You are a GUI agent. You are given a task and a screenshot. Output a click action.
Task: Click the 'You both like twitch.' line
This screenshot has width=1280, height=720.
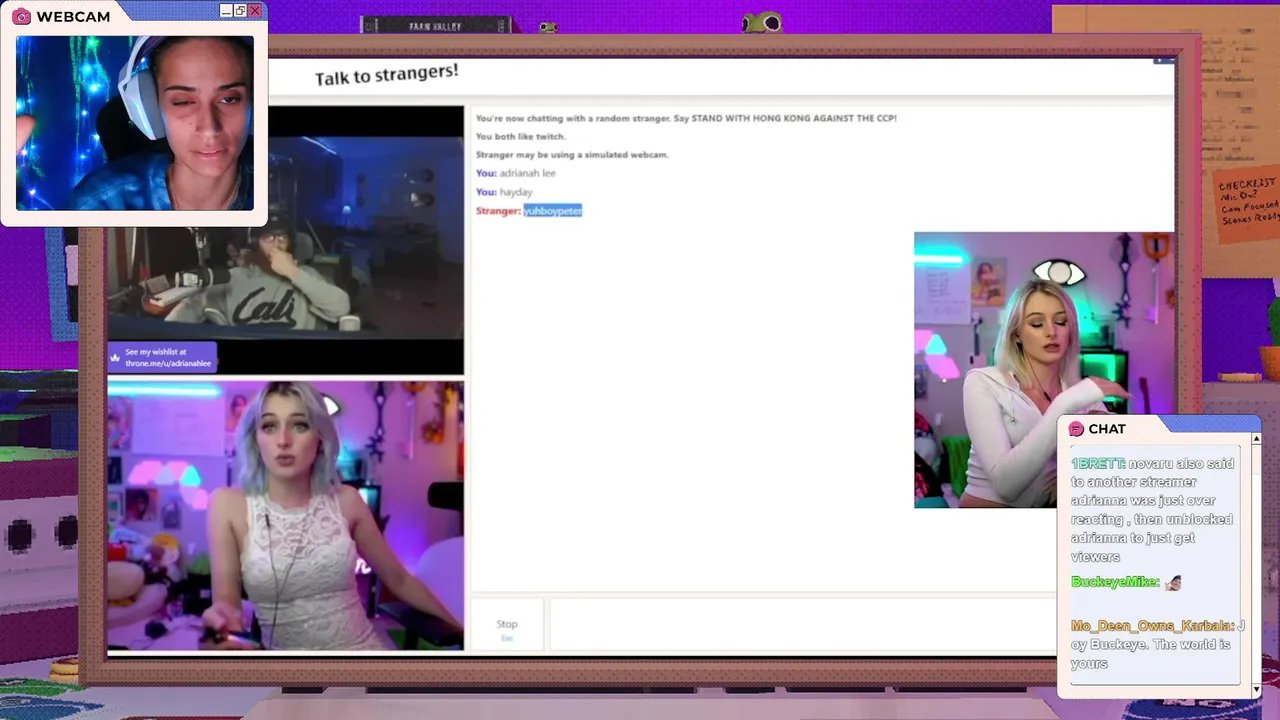pyautogui.click(x=521, y=136)
